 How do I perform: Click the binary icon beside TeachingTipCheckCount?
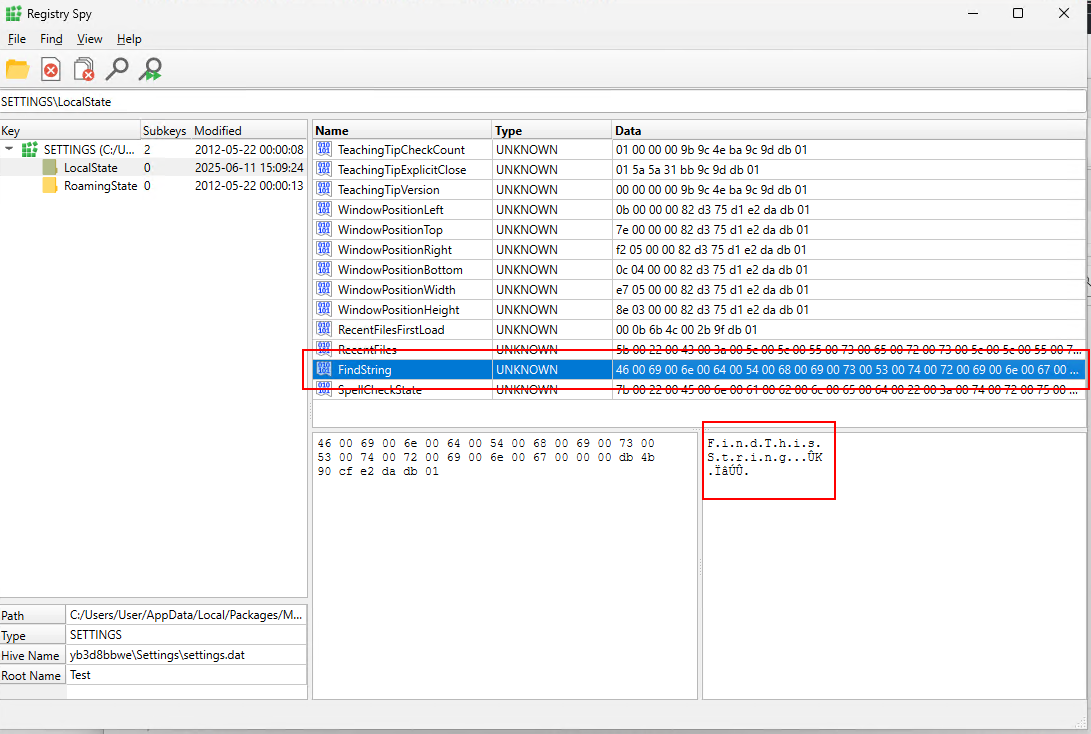click(324, 149)
